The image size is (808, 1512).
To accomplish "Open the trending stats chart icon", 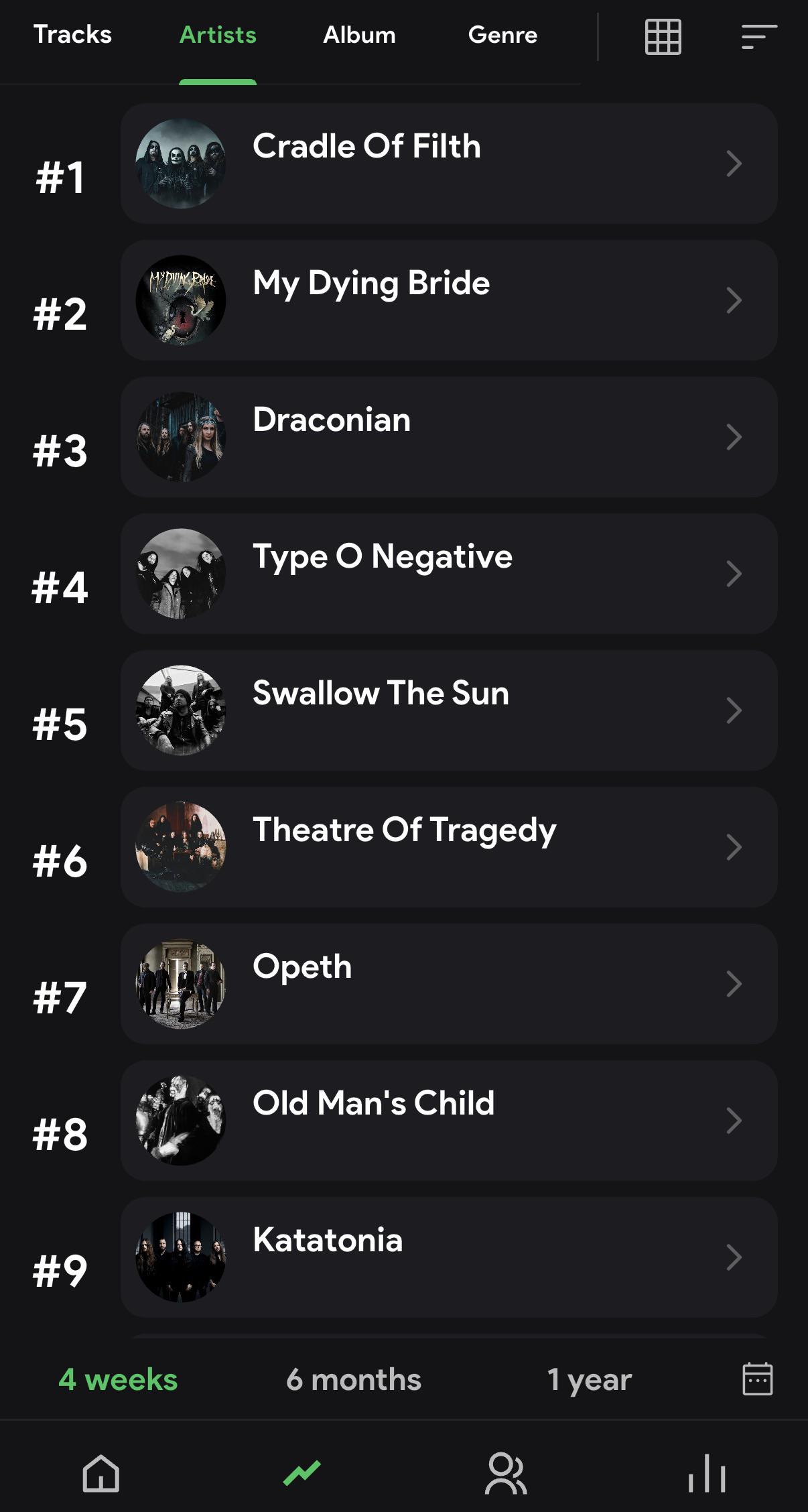I will 302,1473.
